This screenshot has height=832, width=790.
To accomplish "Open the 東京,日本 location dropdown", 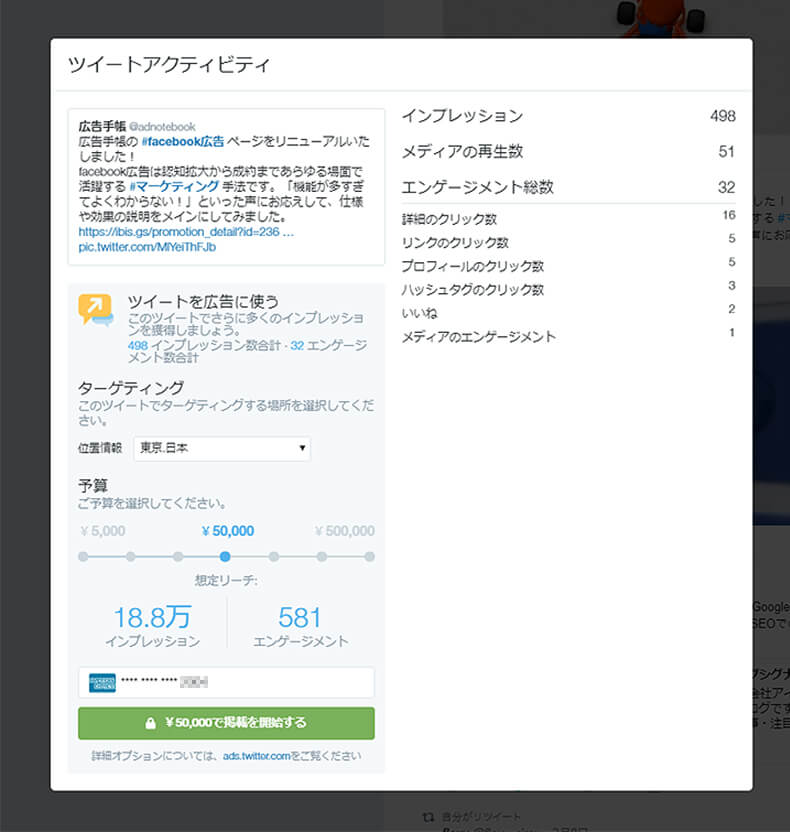I will click(x=222, y=448).
